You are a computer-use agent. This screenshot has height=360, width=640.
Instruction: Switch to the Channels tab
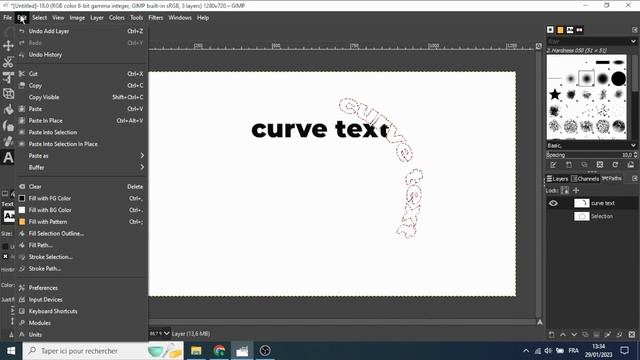pos(585,179)
